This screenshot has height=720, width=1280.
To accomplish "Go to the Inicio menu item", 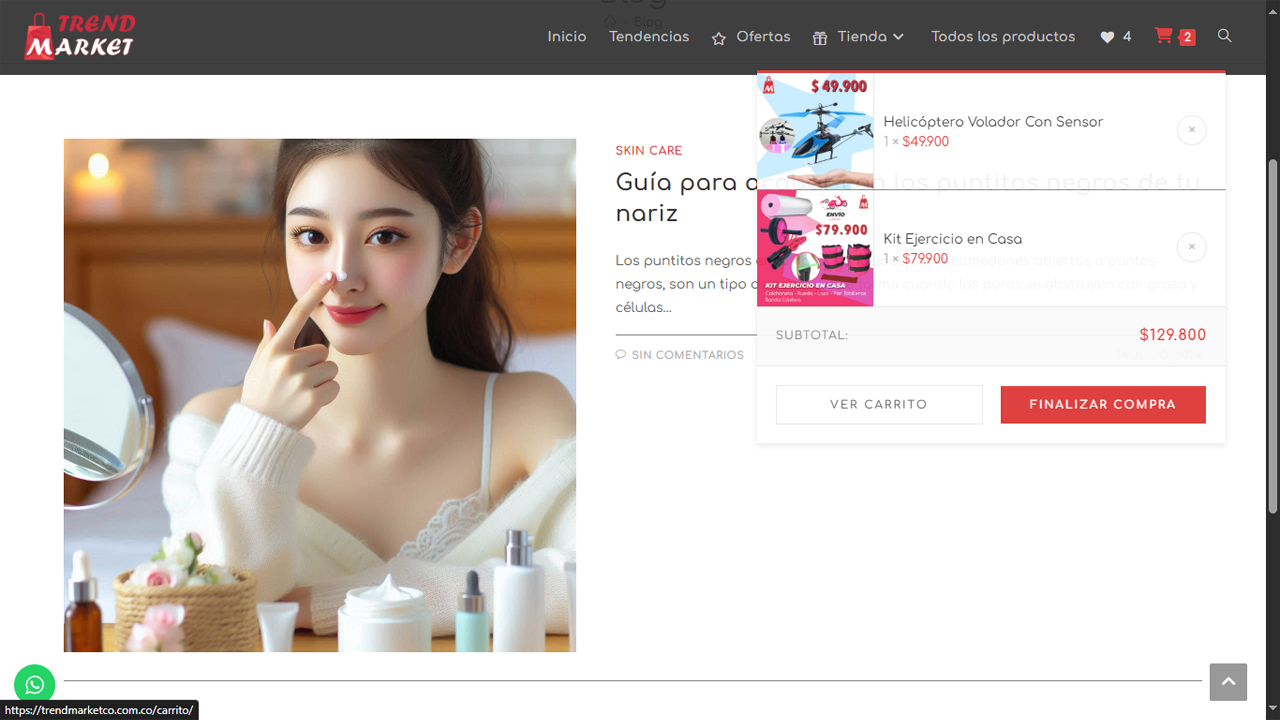I will [x=566, y=37].
